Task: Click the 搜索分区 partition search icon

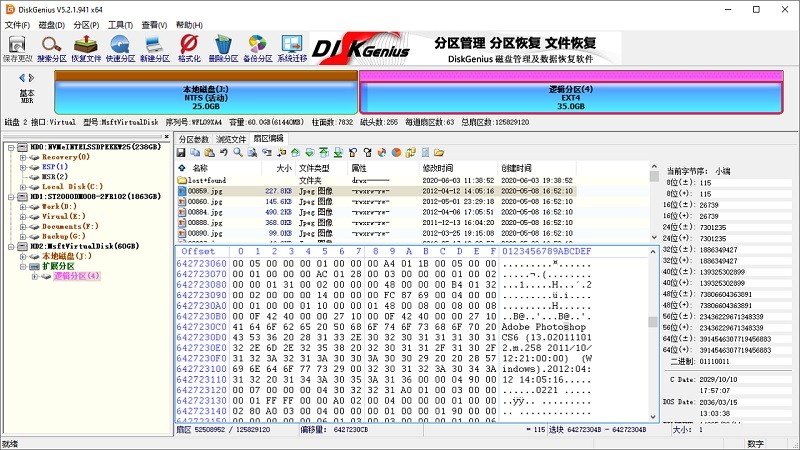Action: pos(52,48)
